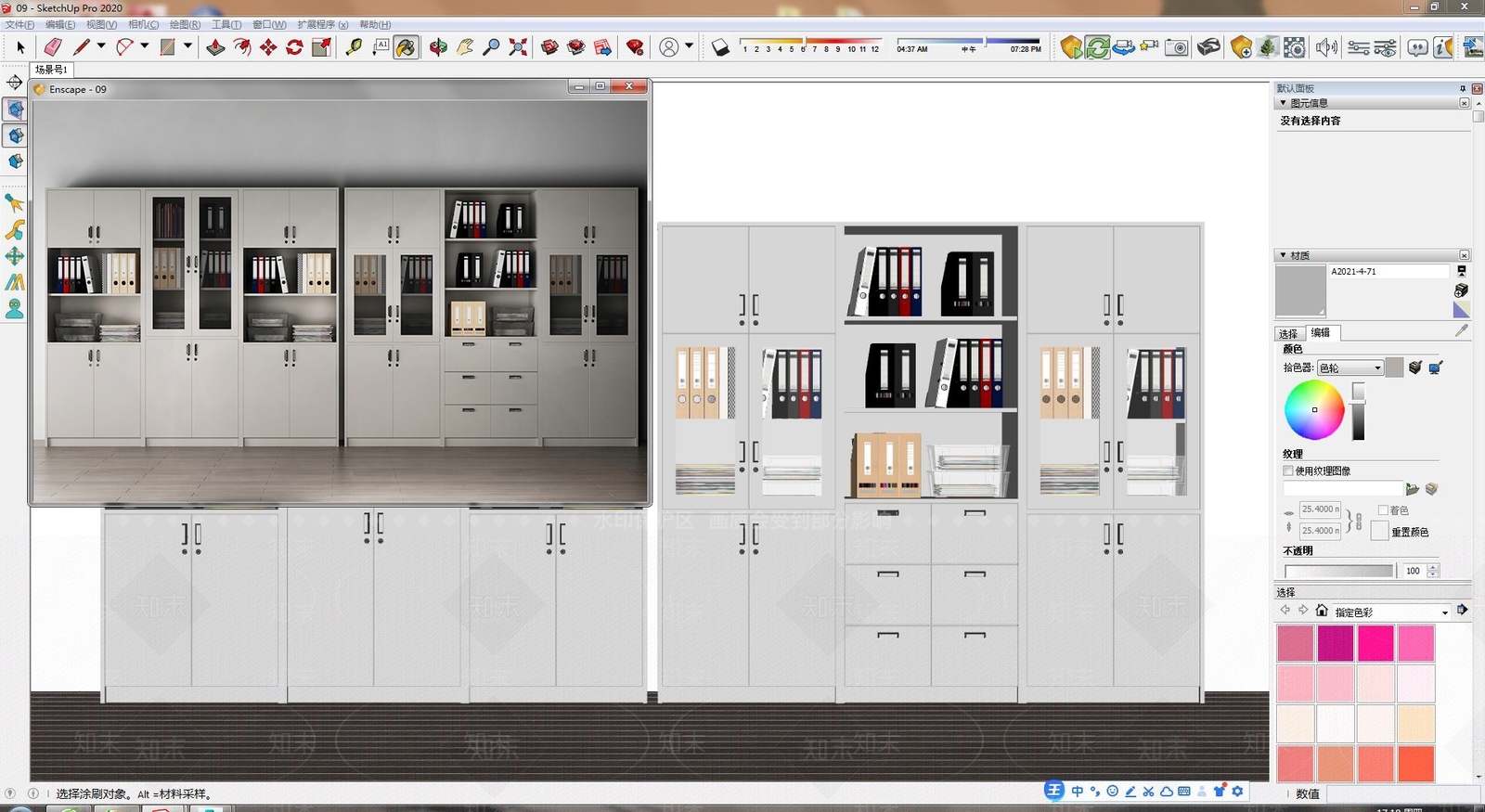The height and width of the screenshot is (812, 1485).
Task: Select the Move tool
Action: (268, 47)
